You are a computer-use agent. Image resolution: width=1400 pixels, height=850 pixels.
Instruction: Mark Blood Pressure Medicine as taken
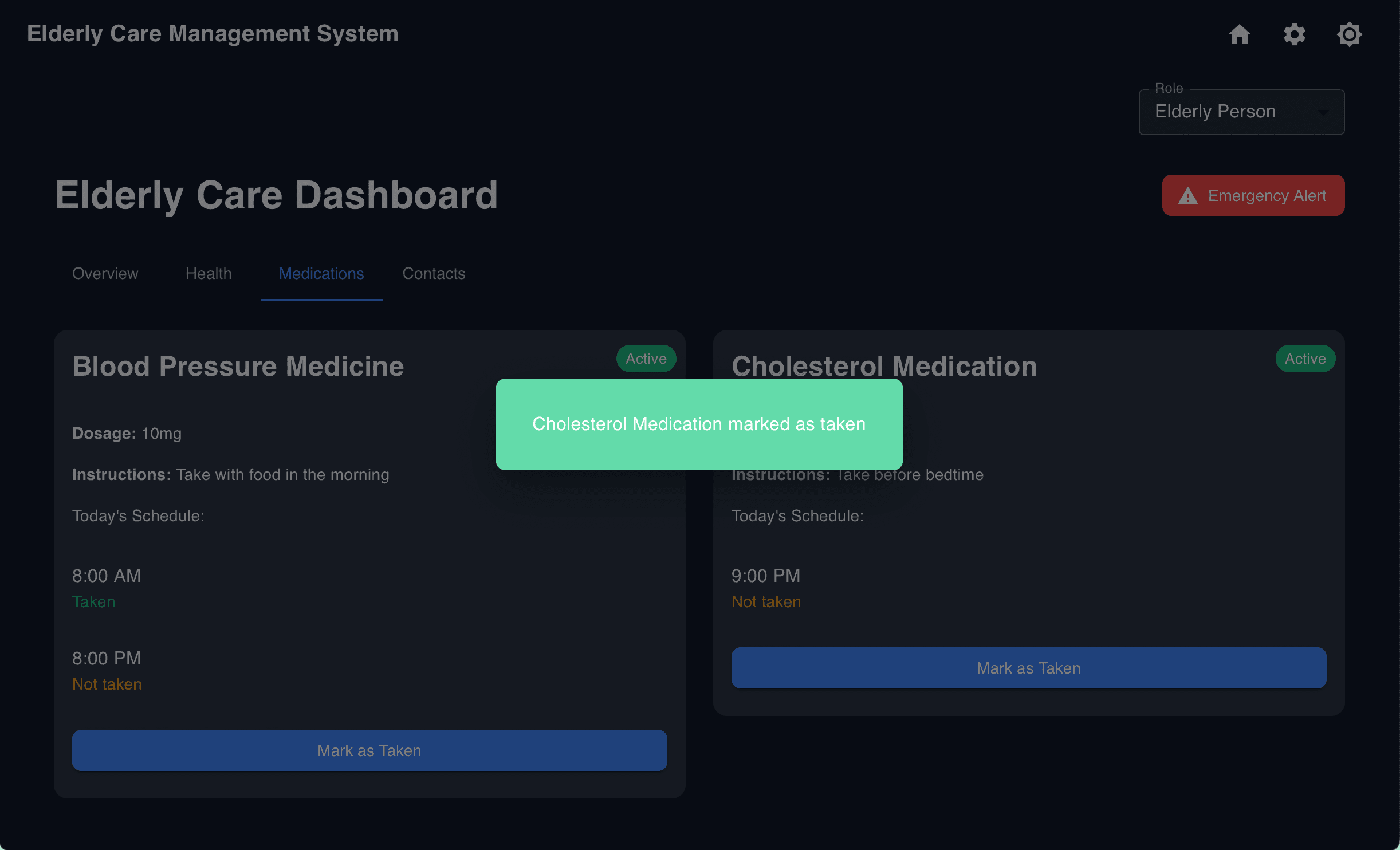[369, 750]
